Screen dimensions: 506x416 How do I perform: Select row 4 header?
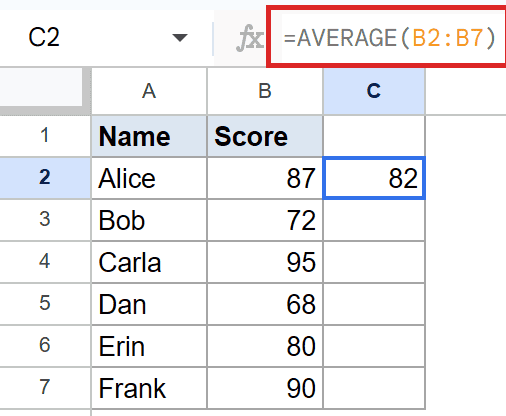[x=45, y=262]
